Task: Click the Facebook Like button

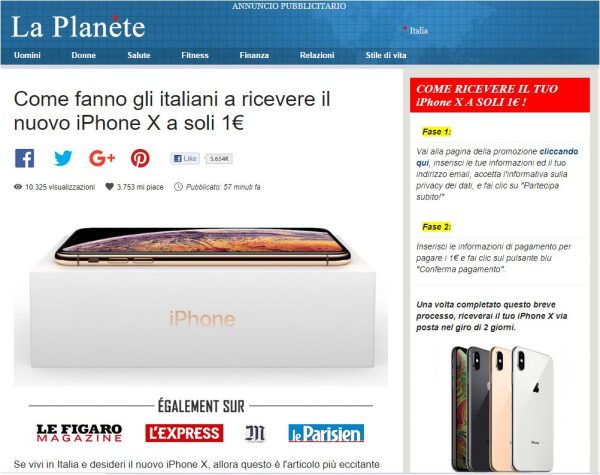Action: coord(185,158)
